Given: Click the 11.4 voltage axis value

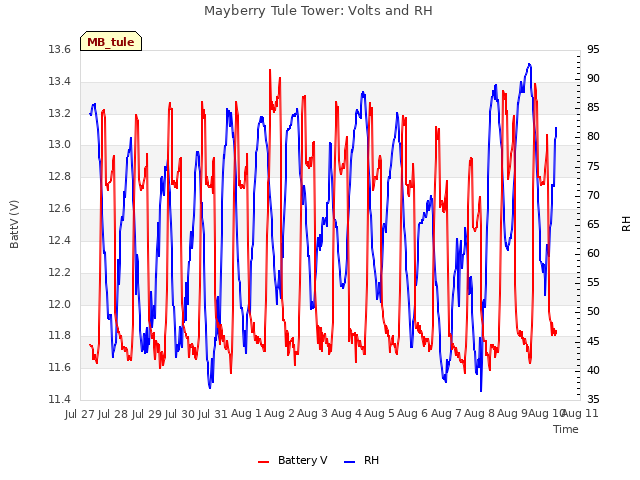Looking at the screenshot, I should point(60,399).
